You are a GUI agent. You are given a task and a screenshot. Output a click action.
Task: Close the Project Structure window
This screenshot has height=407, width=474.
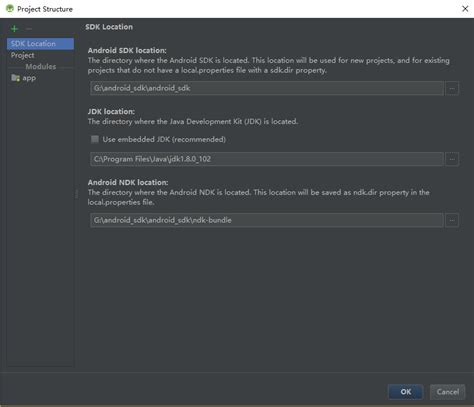[x=465, y=9]
